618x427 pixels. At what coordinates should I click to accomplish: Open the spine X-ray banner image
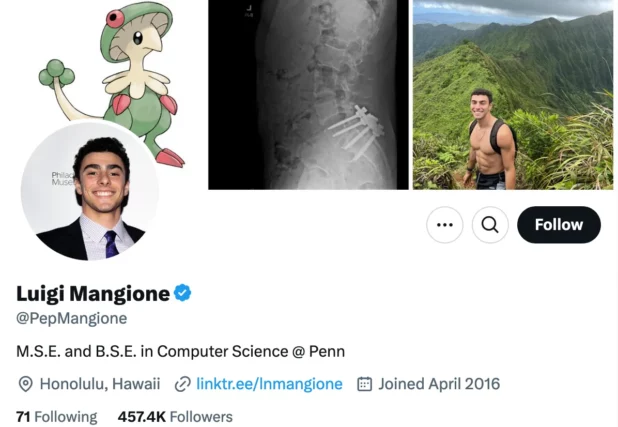[308, 94]
